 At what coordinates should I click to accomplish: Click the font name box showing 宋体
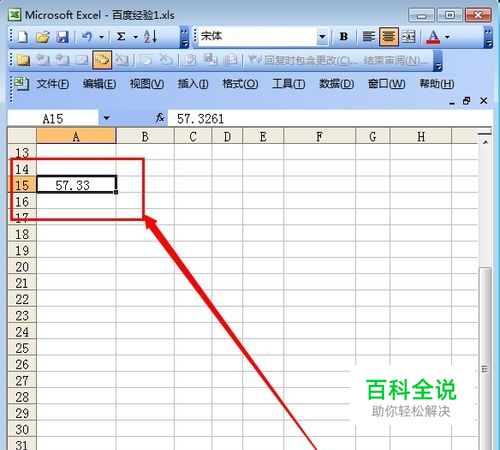(258, 36)
